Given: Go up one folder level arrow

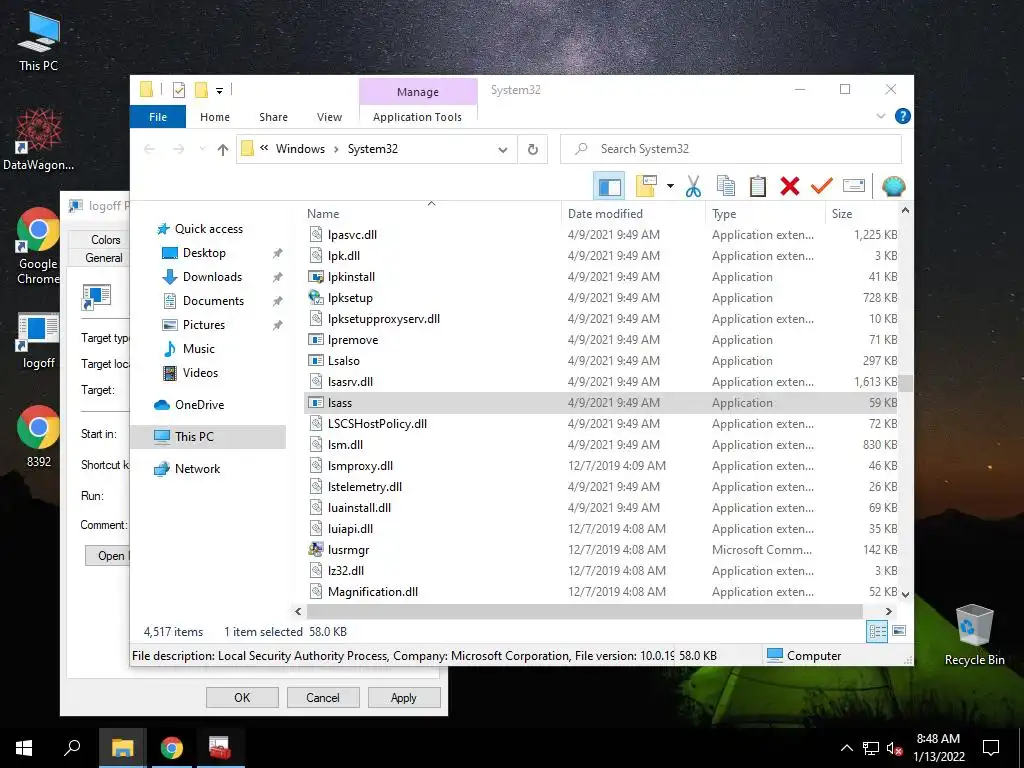Looking at the screenshot, I should pyautogui.click(x=223, y=150).
